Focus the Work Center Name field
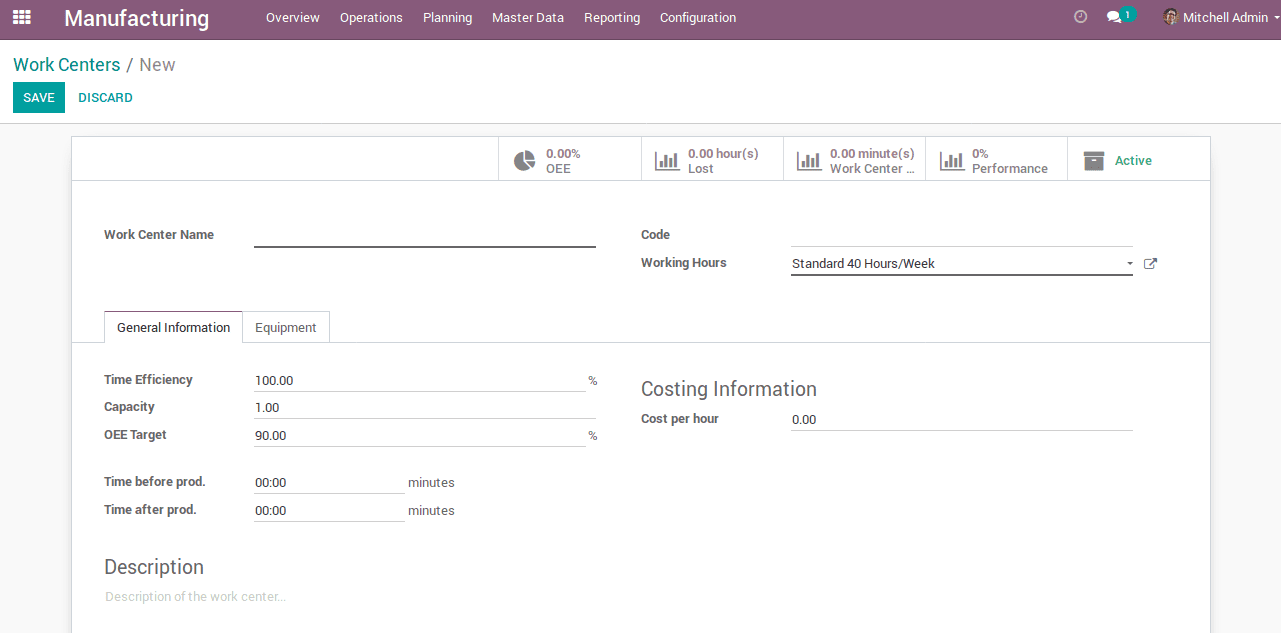The width and height of the screenshot is (1281, 633). 425,235
